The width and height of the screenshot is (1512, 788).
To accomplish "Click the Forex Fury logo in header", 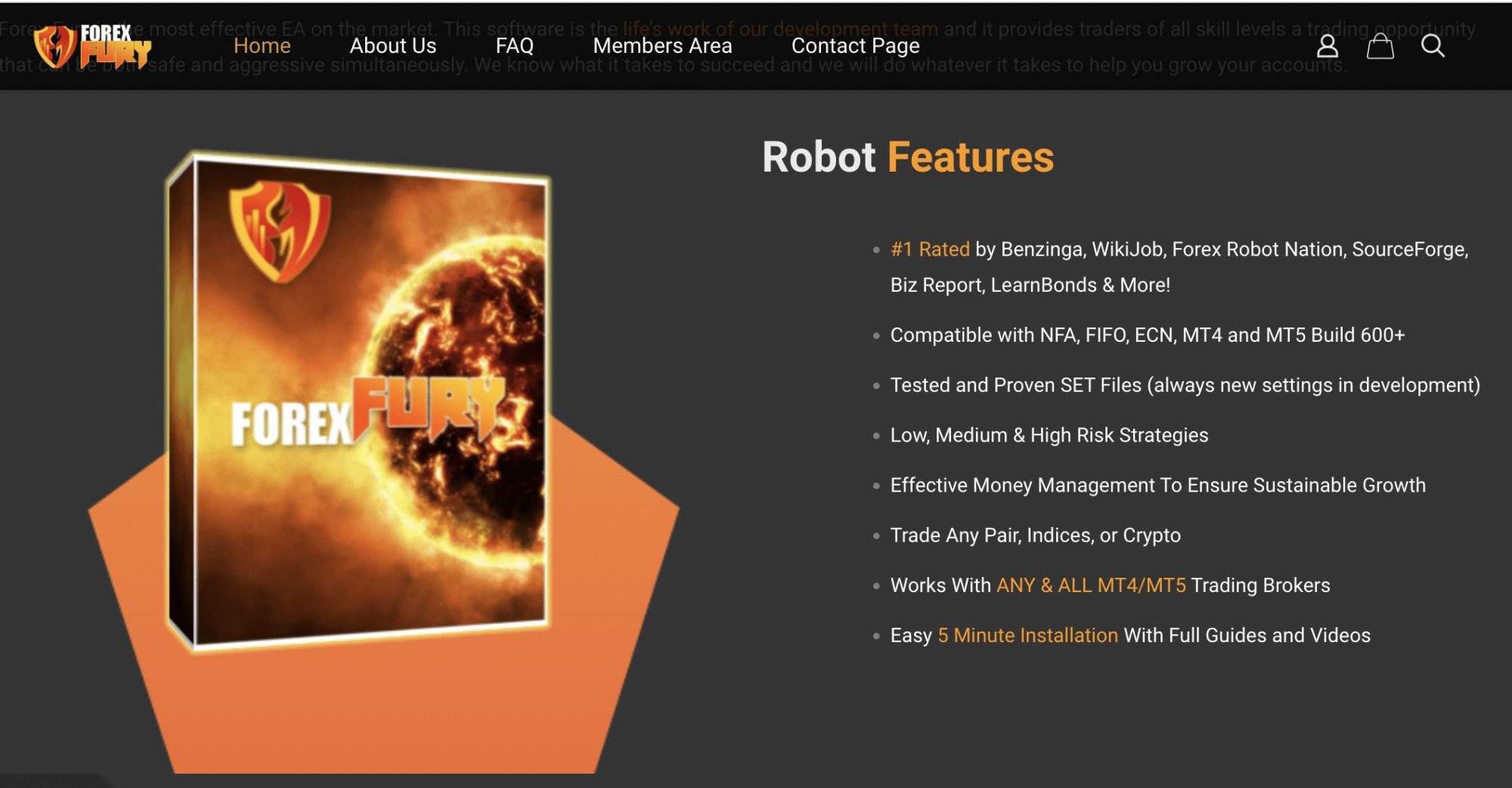I will 92,47.
